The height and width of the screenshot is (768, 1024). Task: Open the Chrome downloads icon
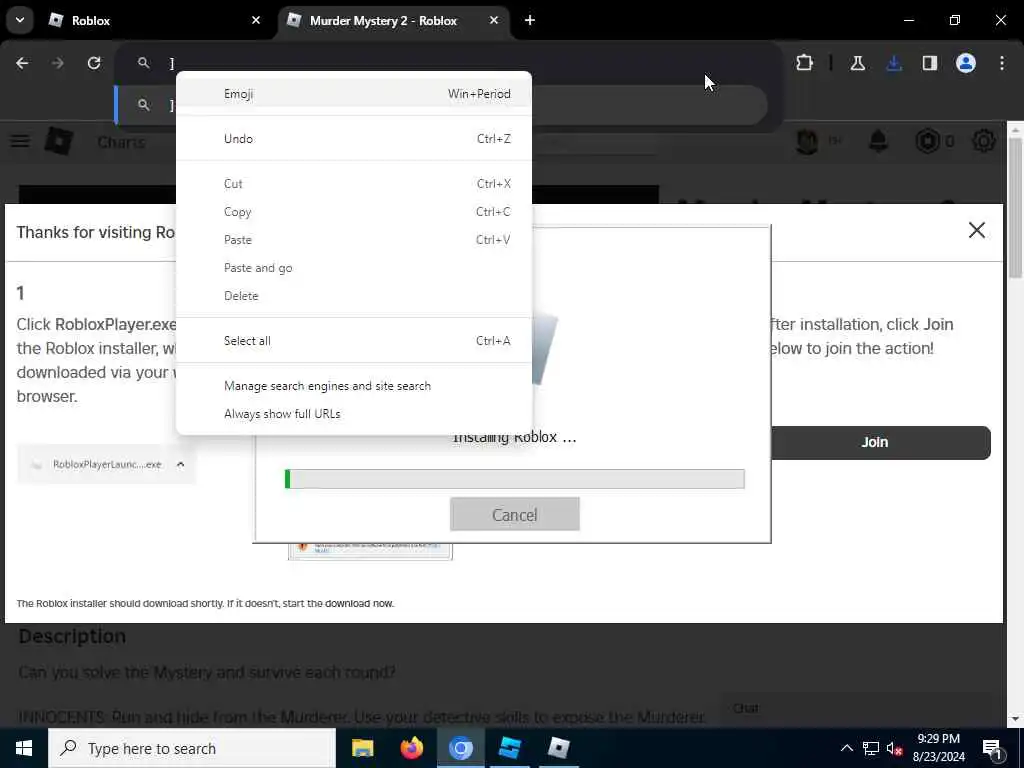click(894, 63)
